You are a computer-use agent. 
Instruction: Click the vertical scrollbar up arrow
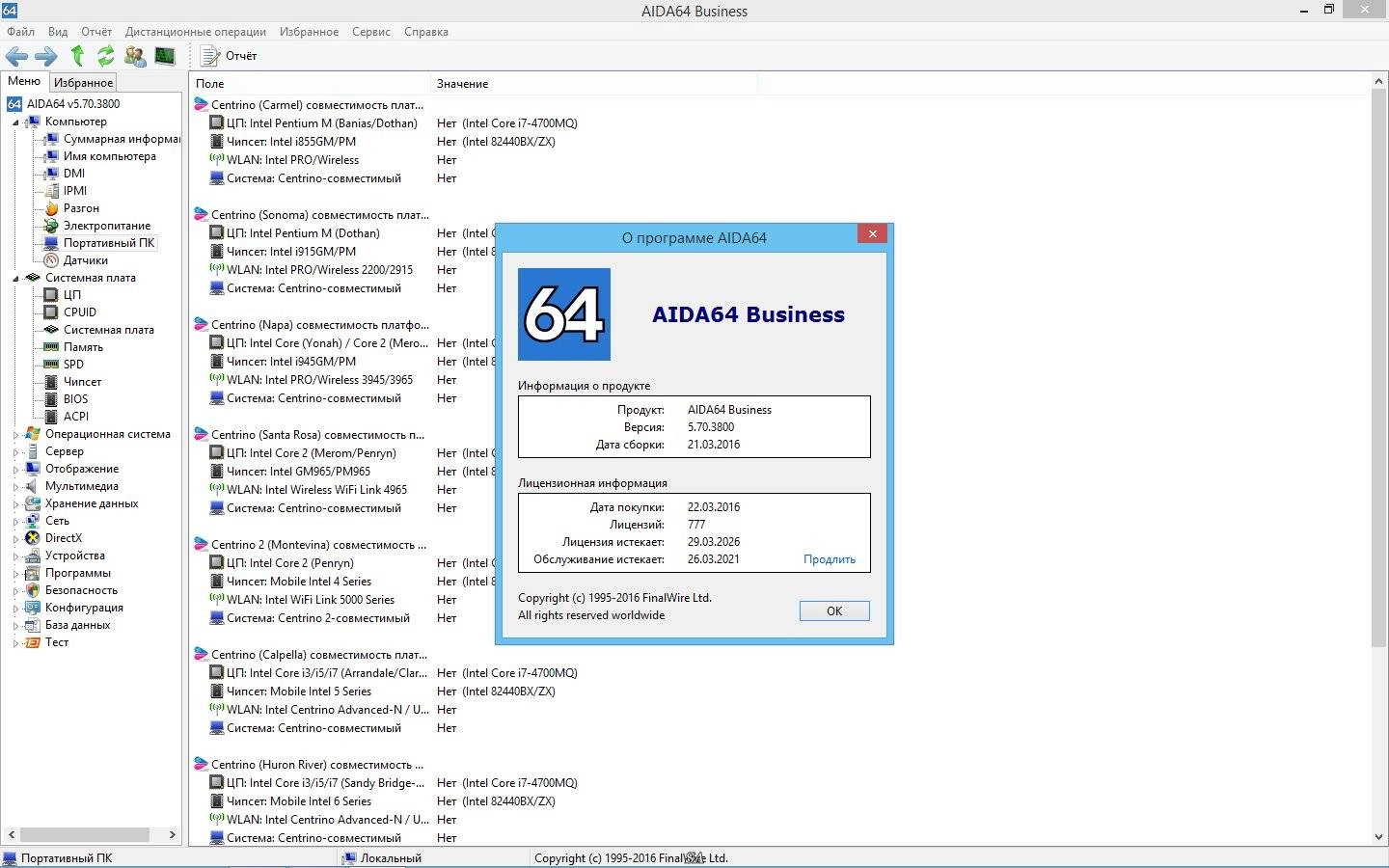coord(1378,83)
